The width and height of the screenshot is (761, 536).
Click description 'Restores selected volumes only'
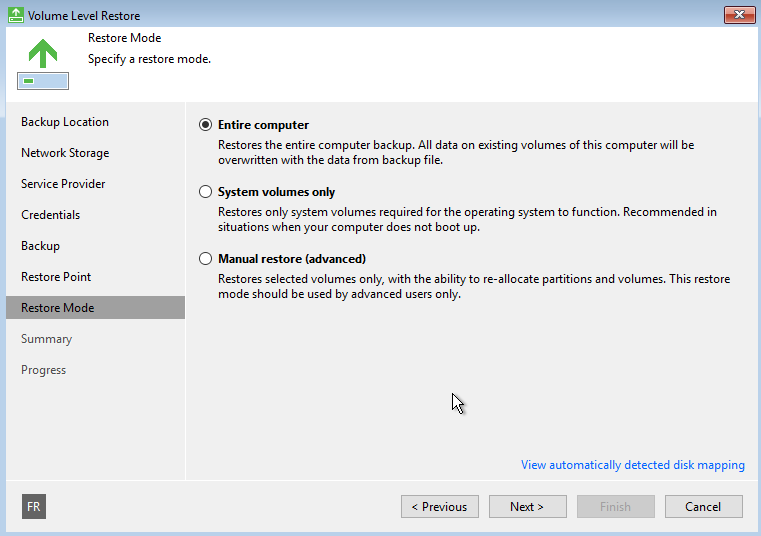(x=474, y=286)
